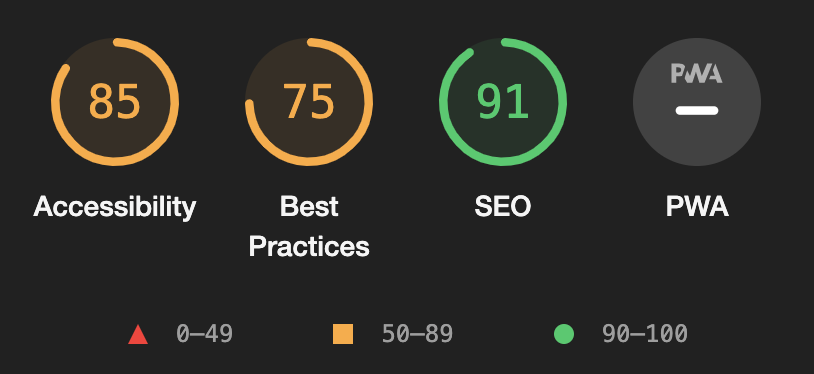Click the number 75 in orange gauge

[x=308, y=102]
